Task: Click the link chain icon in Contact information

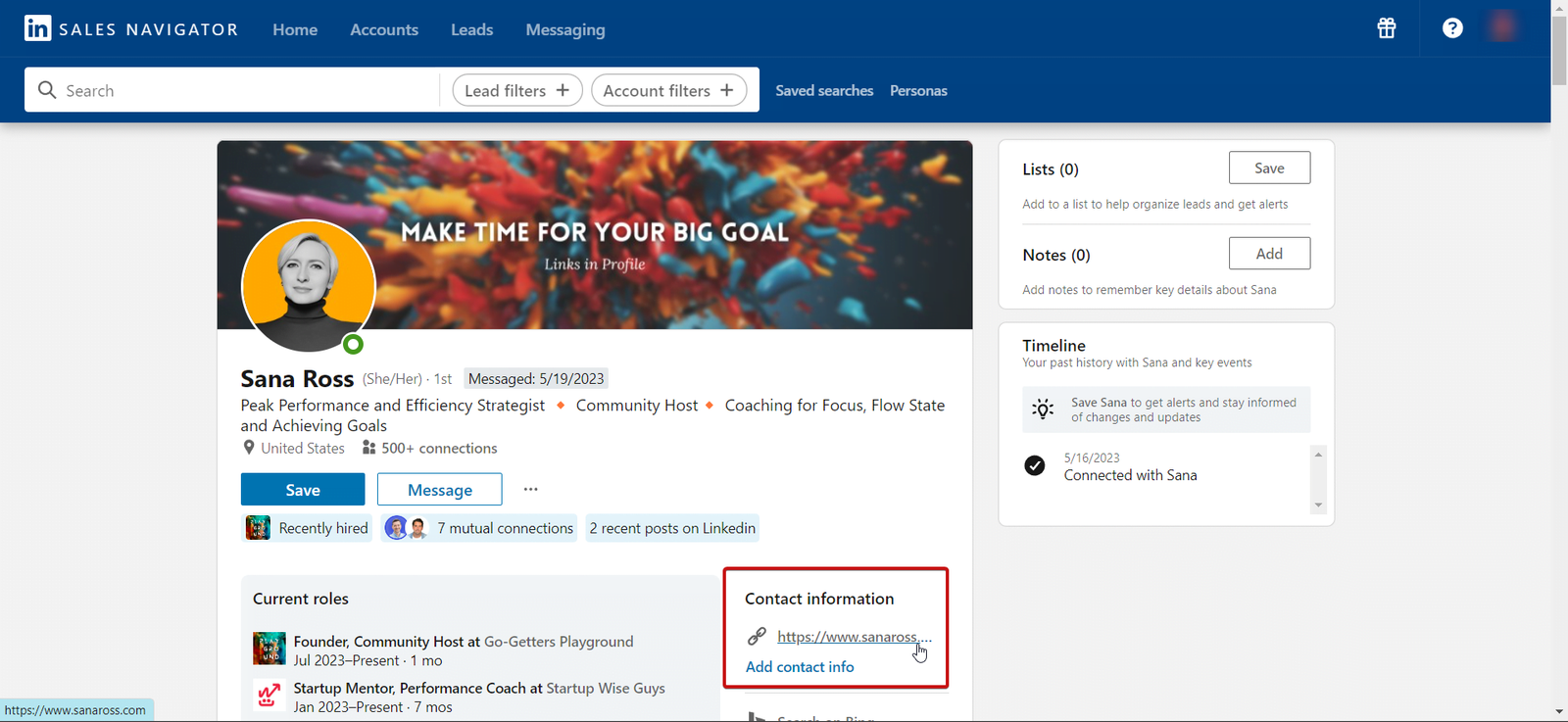Action: click(x=757, y=637)
